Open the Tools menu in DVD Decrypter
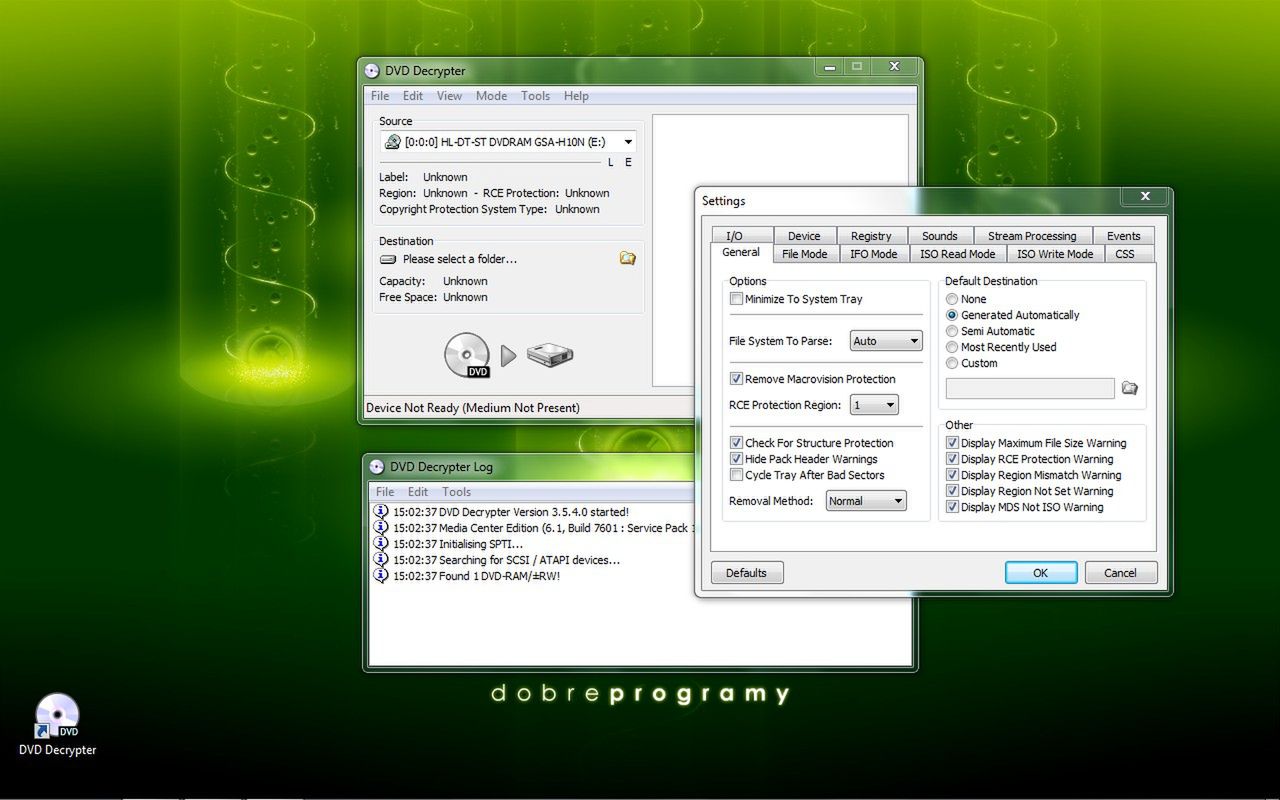1280x800 pixels. pos(535,96)
